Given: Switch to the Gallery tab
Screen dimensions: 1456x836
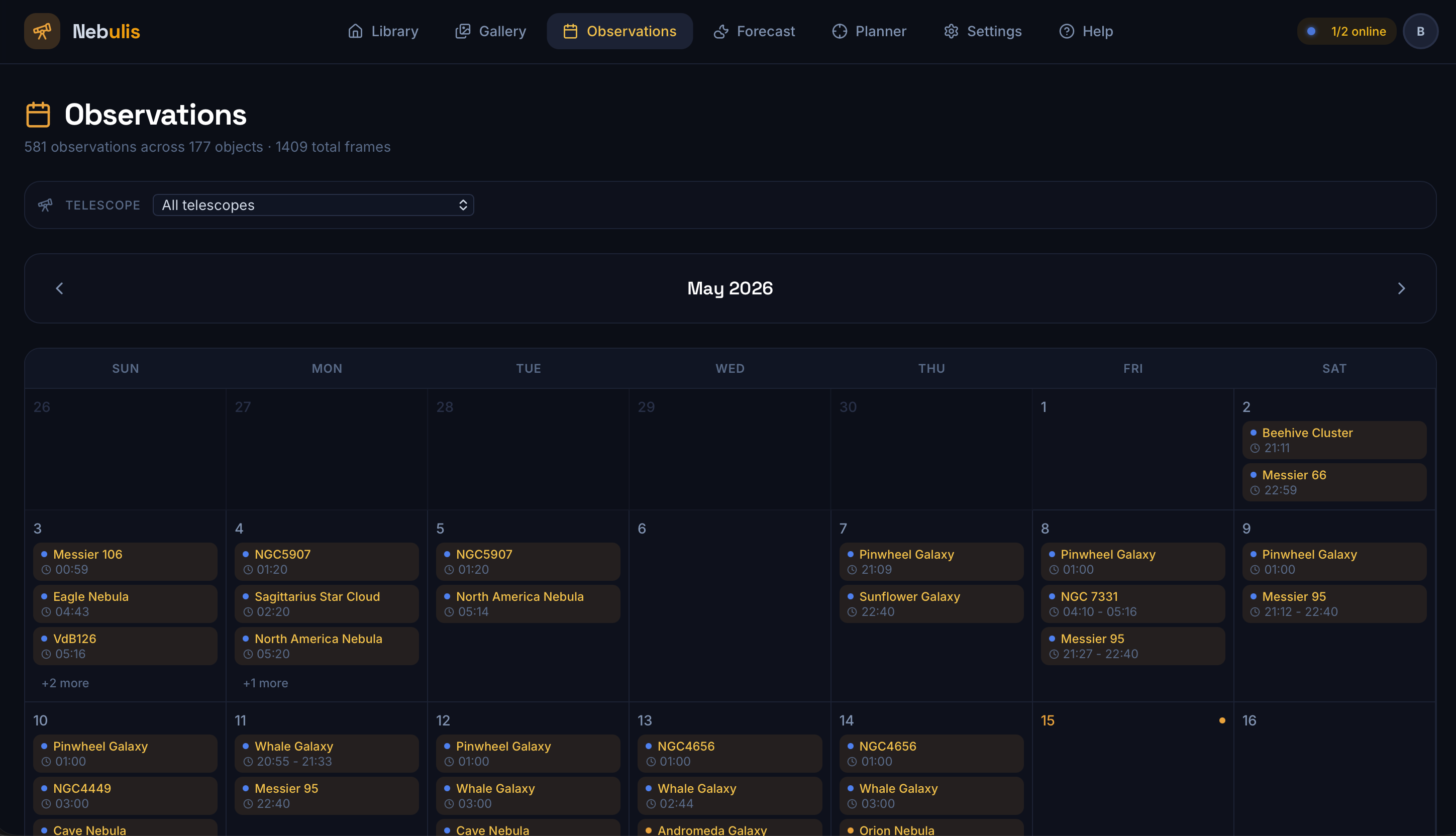Looking at the screenshot, I should pyautogui.click(x=491, y=31).
